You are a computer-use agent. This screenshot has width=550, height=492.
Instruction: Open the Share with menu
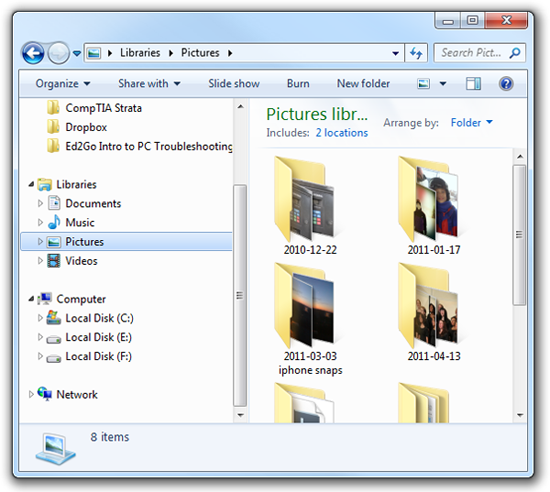tap(149, 84)
